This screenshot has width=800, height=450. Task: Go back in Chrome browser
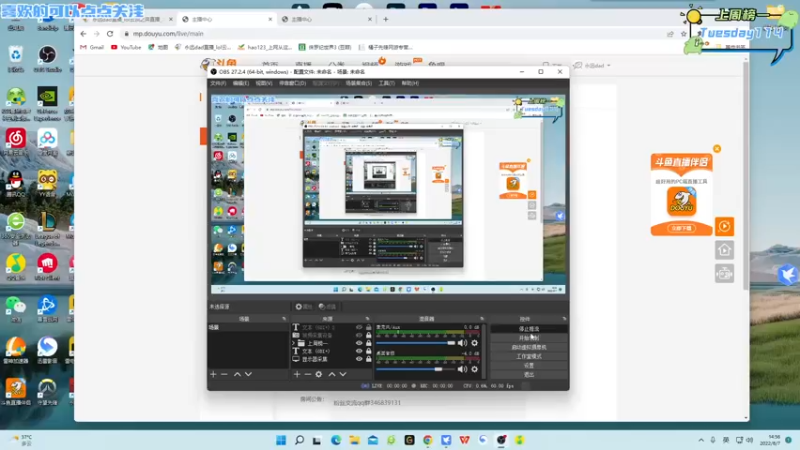(83, 34)
